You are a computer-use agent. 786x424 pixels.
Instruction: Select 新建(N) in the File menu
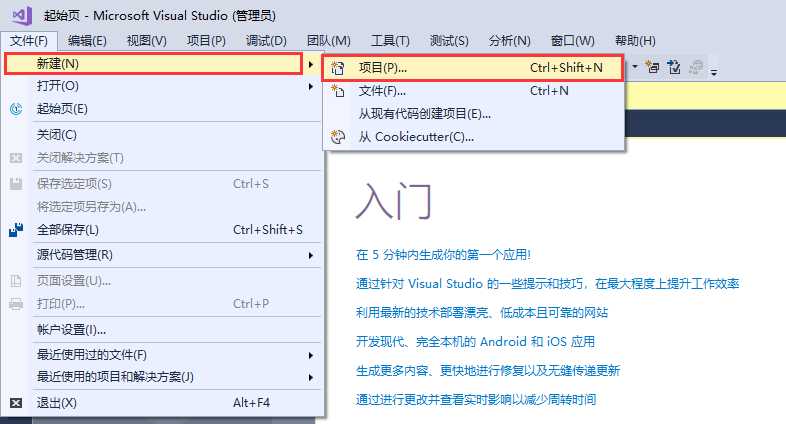(x=153, y=64)
